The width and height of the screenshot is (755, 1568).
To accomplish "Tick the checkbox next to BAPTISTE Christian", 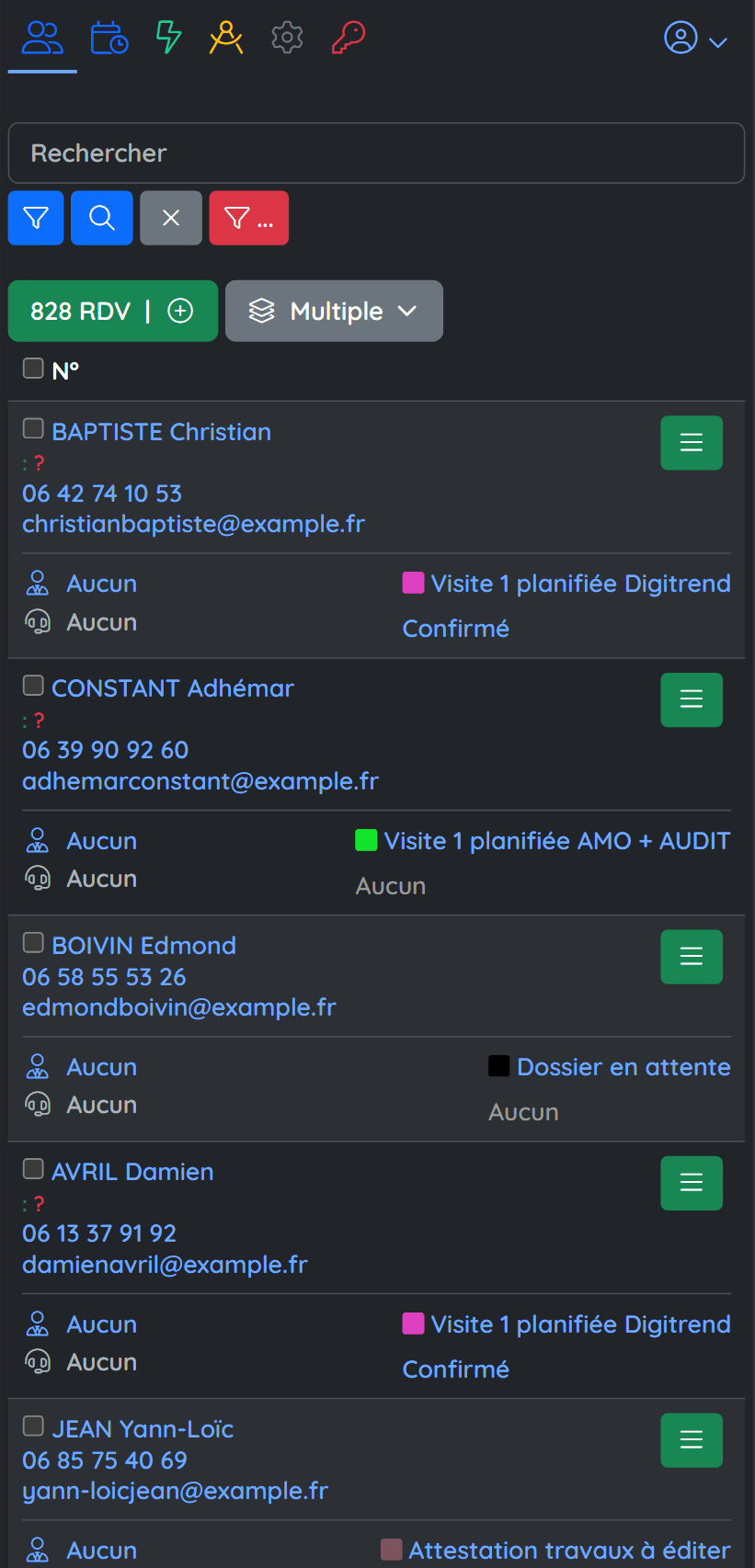I will tap(33, 428).
